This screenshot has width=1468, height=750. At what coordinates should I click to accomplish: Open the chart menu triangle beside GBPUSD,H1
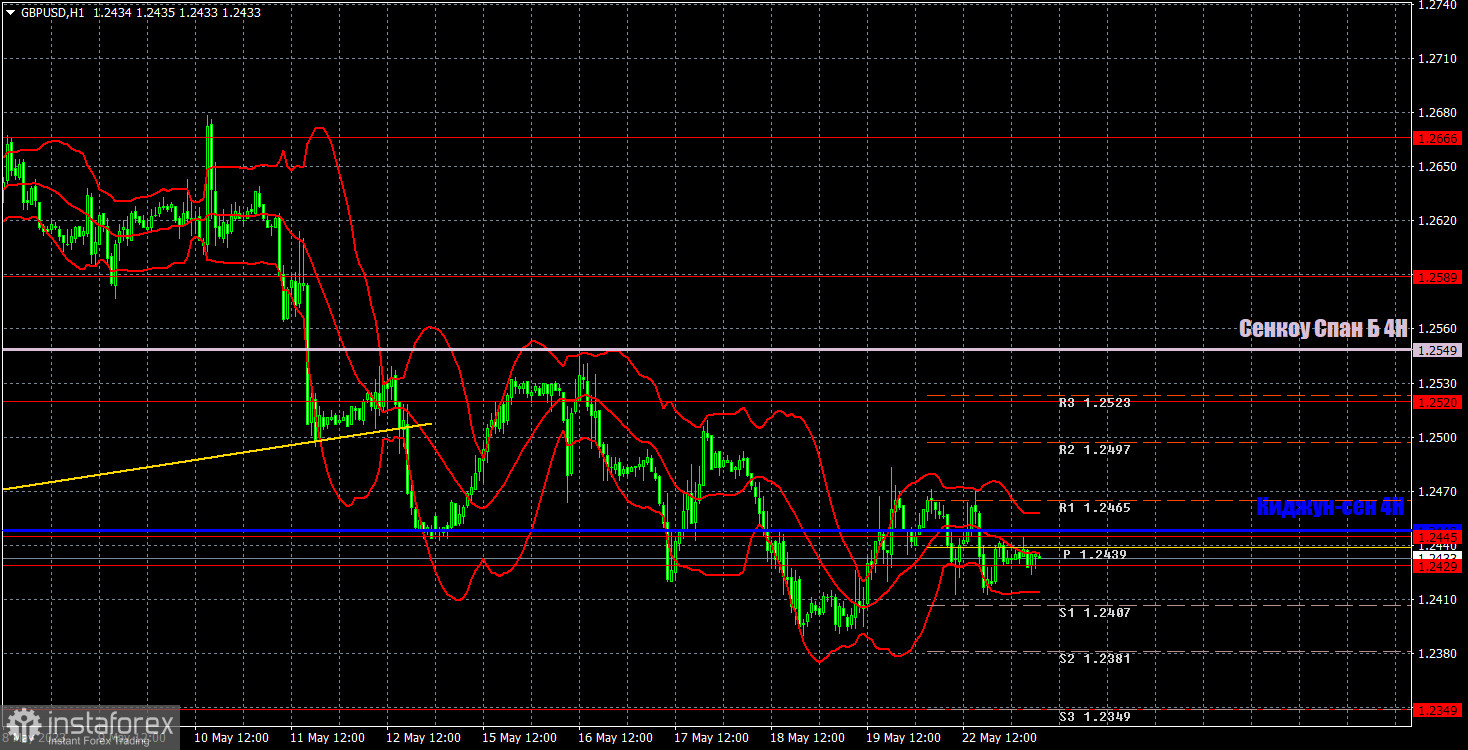[10, 11]
